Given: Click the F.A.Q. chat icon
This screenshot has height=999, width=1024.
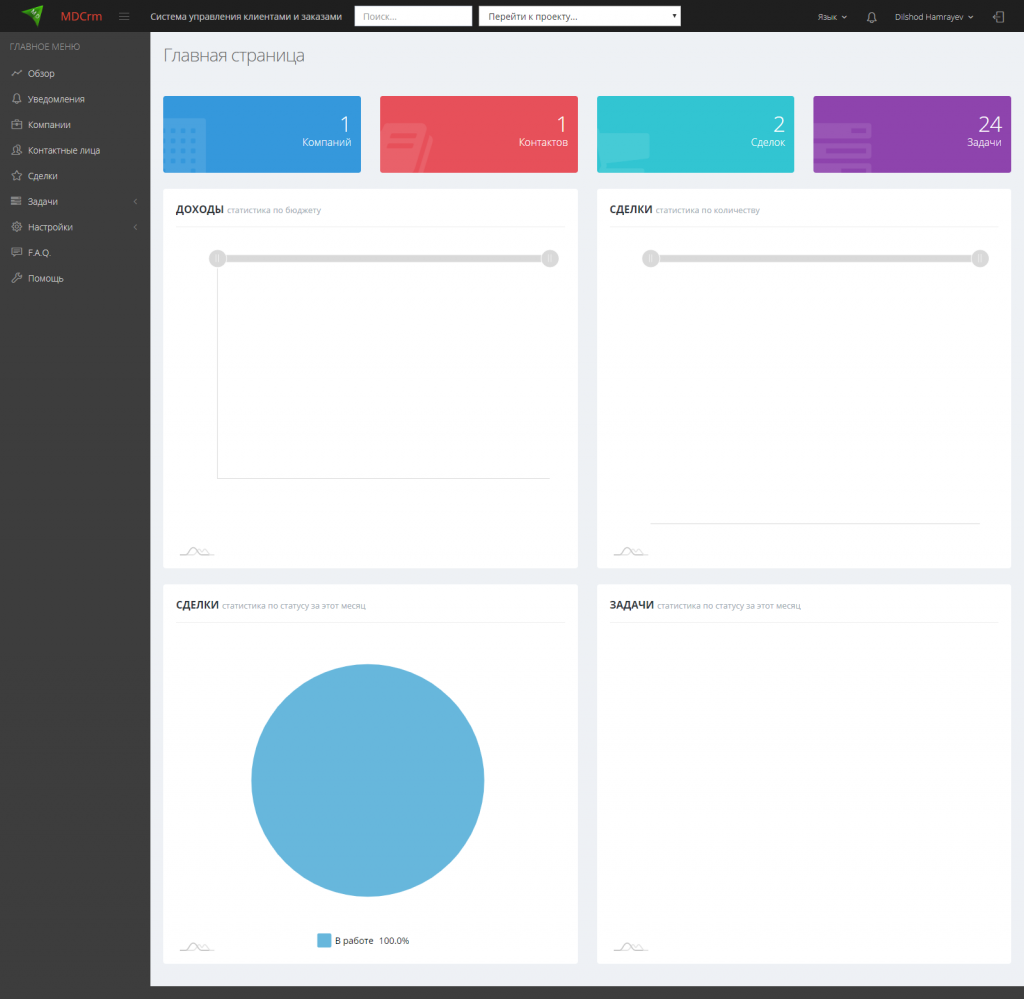Looking at the screenshot, I should pos(17,252).
